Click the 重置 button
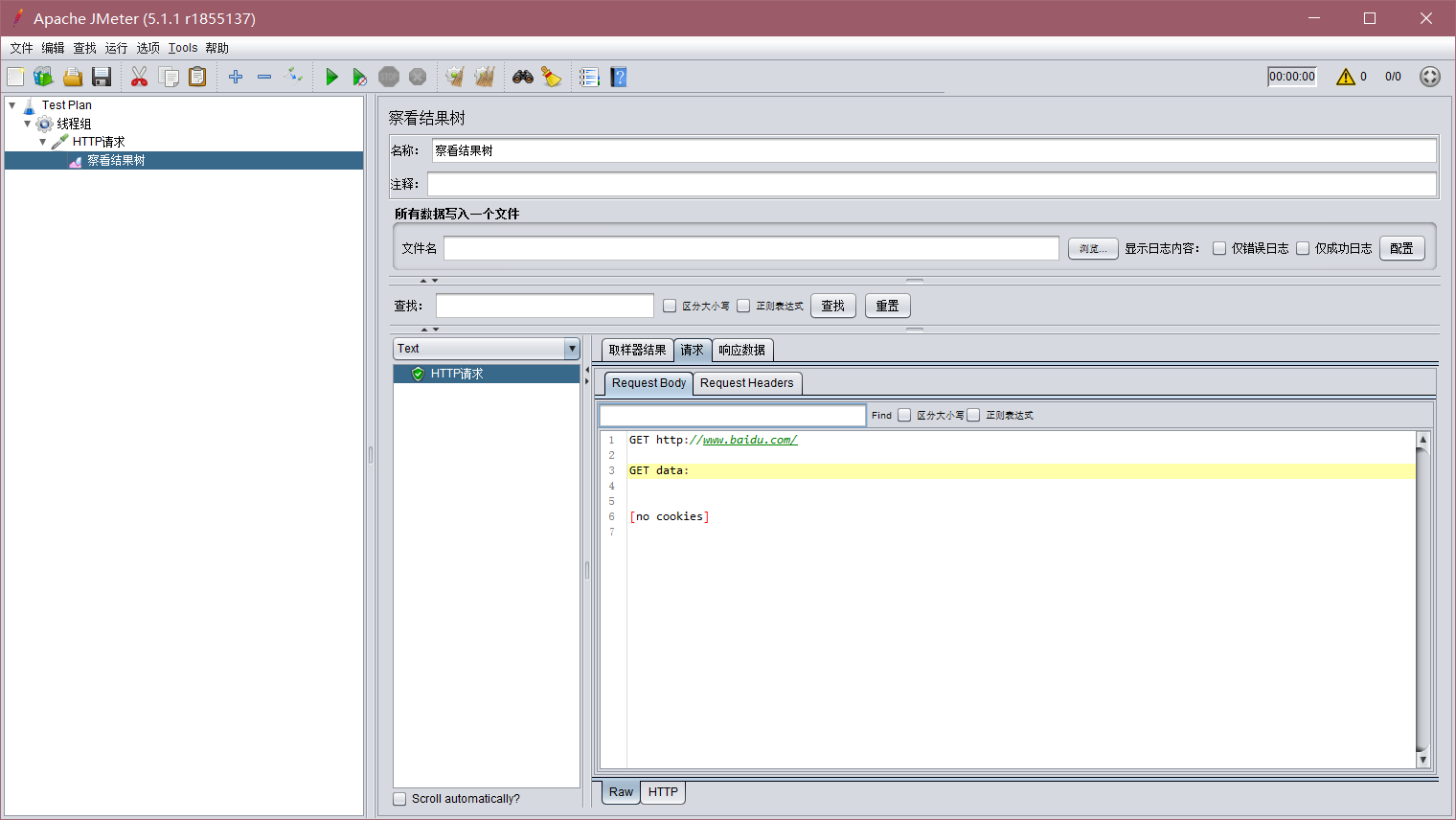Image resolution: width=1456 pixels, height=820 pixels. click(x=888, y=306)
